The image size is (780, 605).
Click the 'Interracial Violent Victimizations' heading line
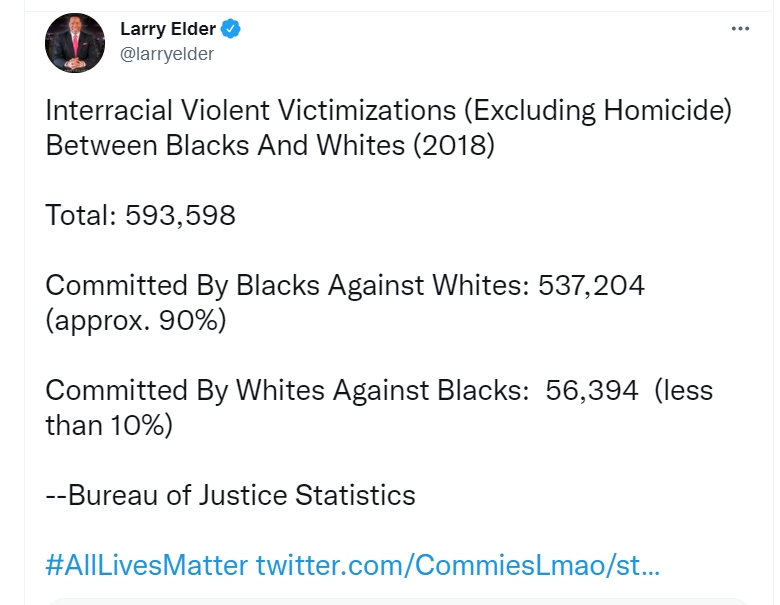pos(388,110)
